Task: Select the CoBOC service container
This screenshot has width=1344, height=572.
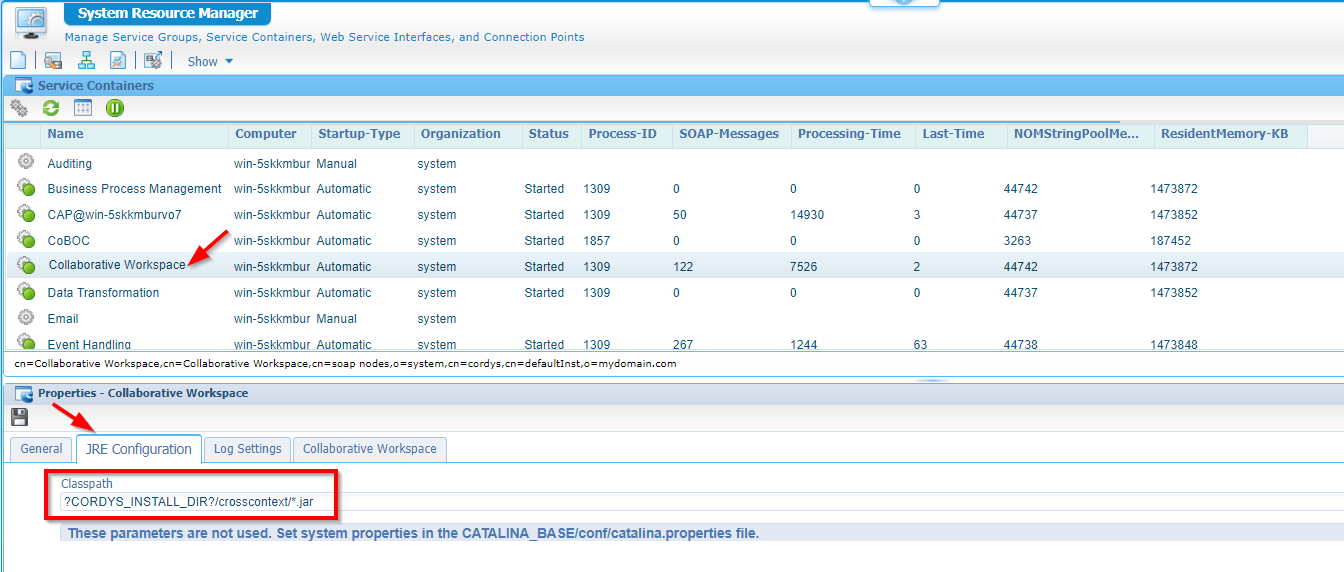Action: pyautogui.click(x=69, y=241)
